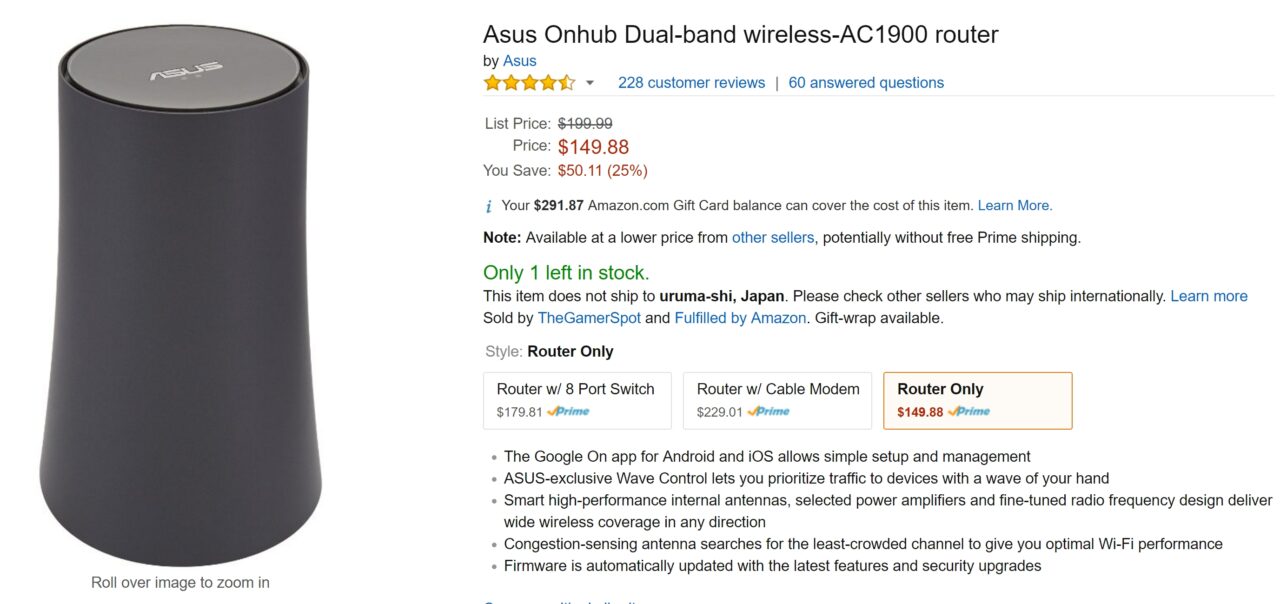1280x604 pixels.
Task: Click the Fulfilled by Amazon link
Action: tap(740, 318)
